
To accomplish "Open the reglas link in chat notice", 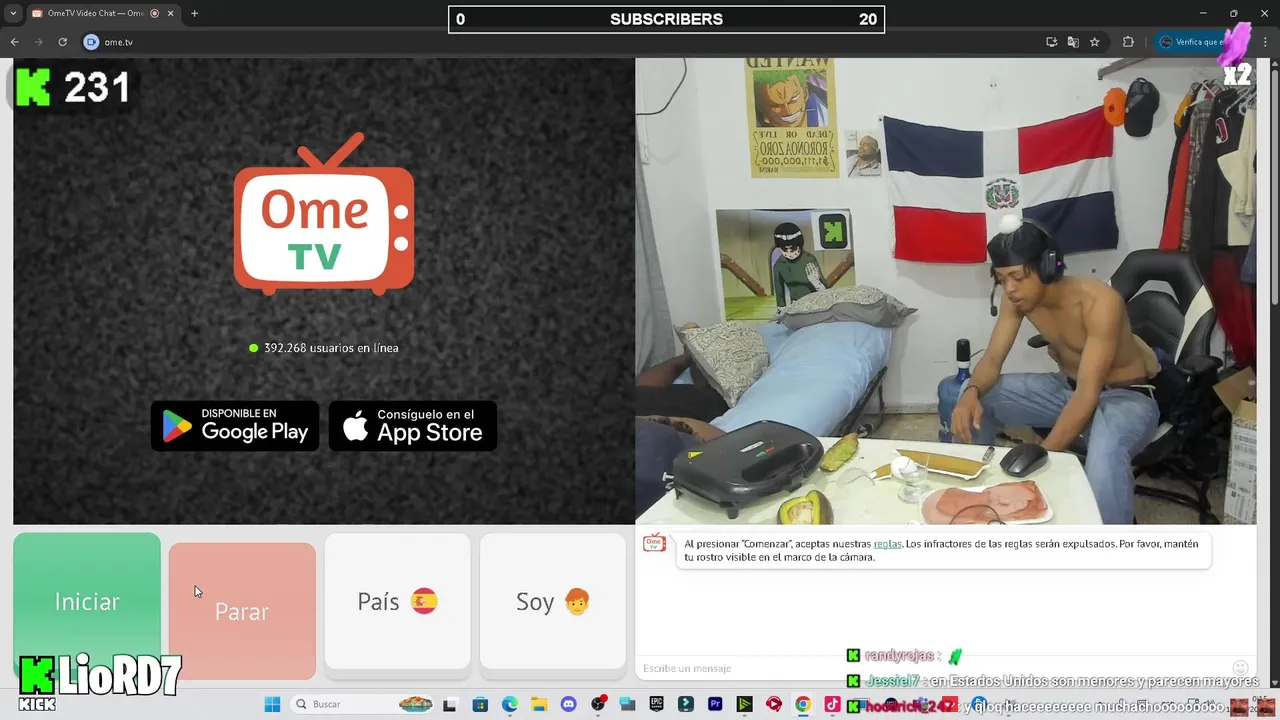I will [x=888, y=544].
